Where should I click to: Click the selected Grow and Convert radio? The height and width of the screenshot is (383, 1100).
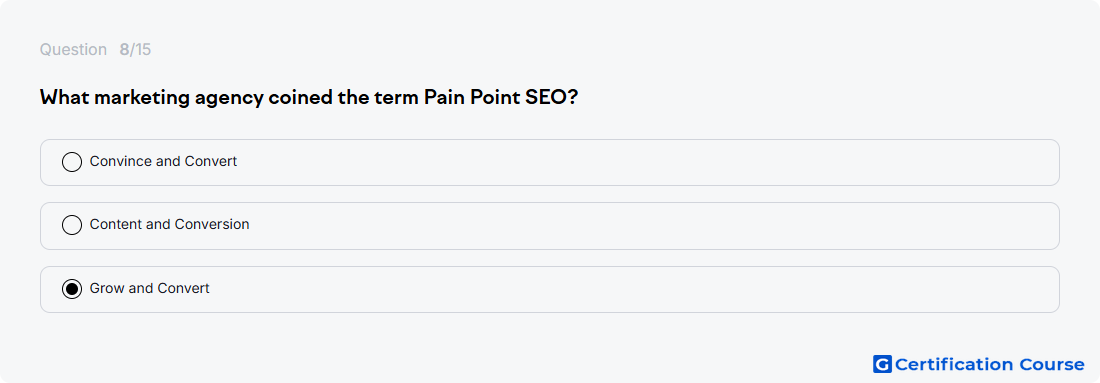pyautogui.click(x=72, y=289)
